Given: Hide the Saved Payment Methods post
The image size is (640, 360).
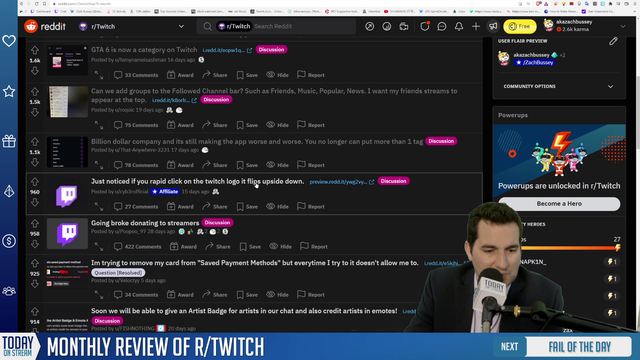Looking at the screenshot, I should pos(278,295).
